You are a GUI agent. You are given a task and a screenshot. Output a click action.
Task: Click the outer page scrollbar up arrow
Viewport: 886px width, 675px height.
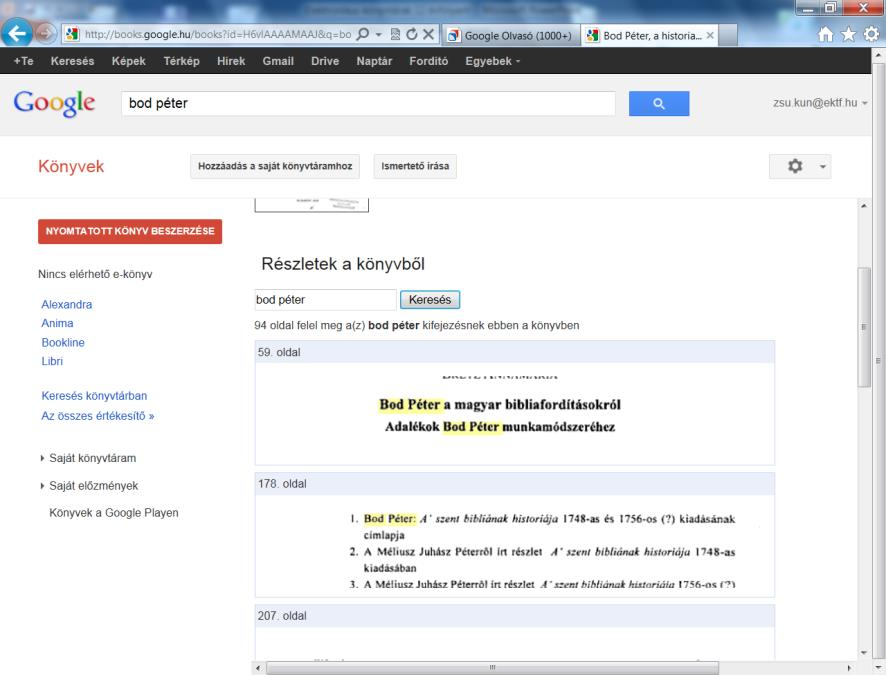(879, 55)
